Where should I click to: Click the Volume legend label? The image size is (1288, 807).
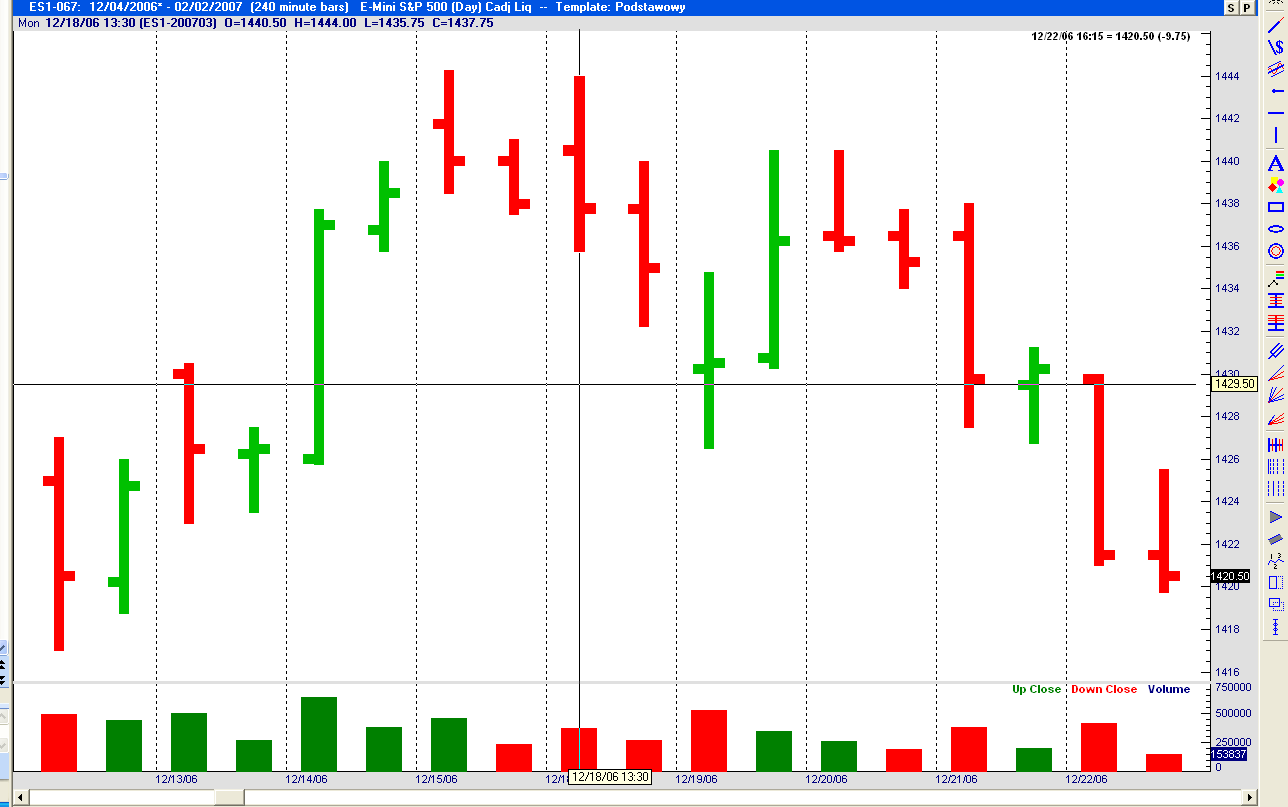[1168, 689]
